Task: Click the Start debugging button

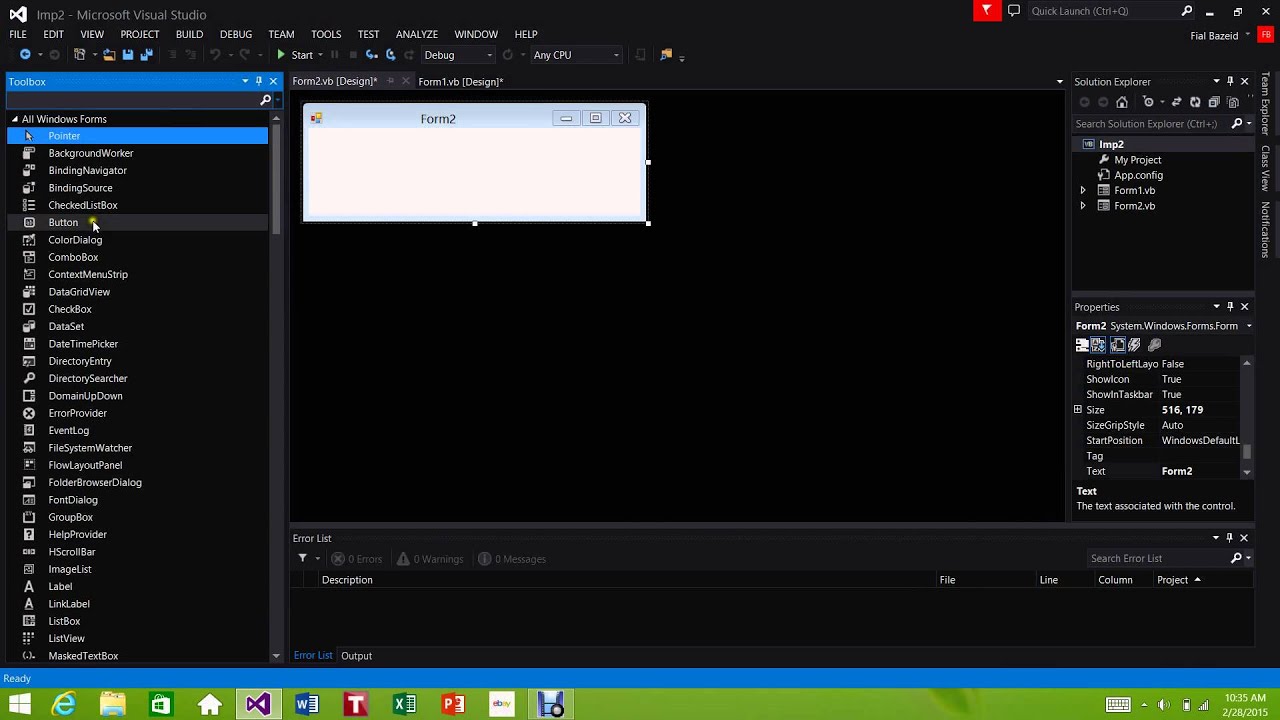Action: coord(297,55)
